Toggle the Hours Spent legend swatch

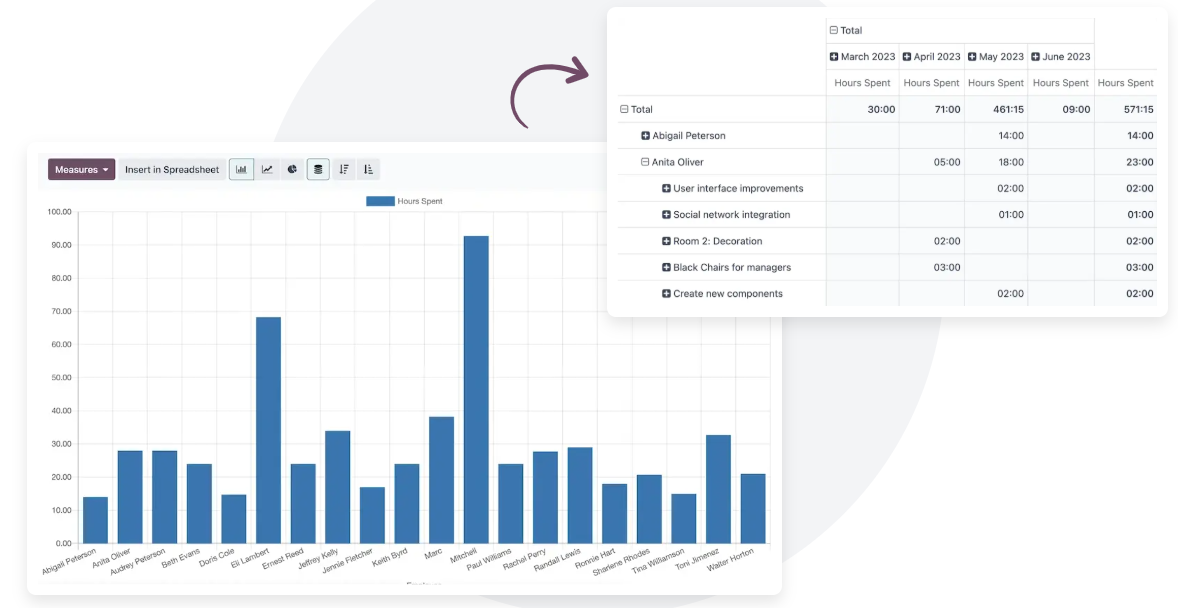click(380, 201)
